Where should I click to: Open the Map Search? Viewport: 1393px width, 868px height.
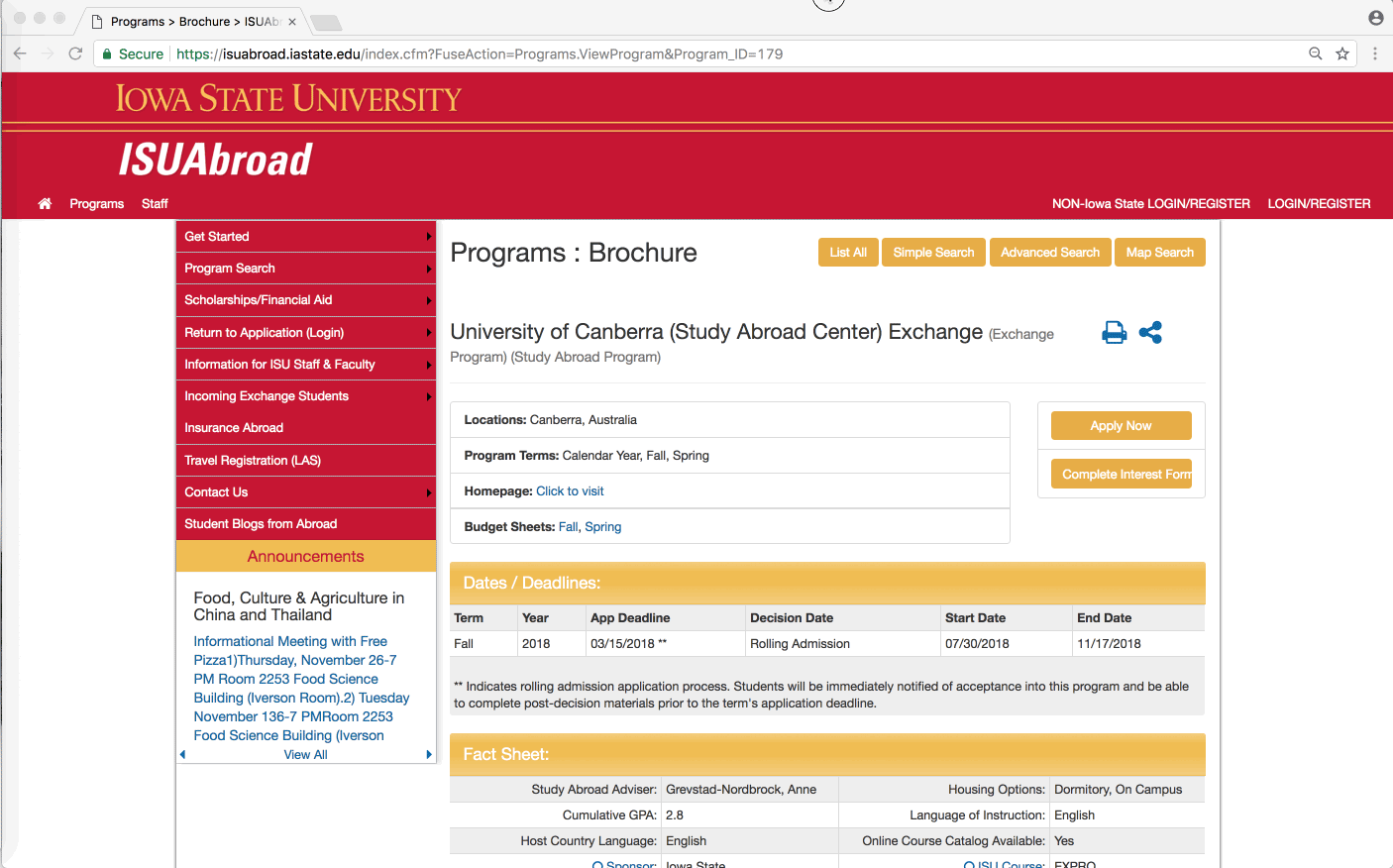(1160, 253)
